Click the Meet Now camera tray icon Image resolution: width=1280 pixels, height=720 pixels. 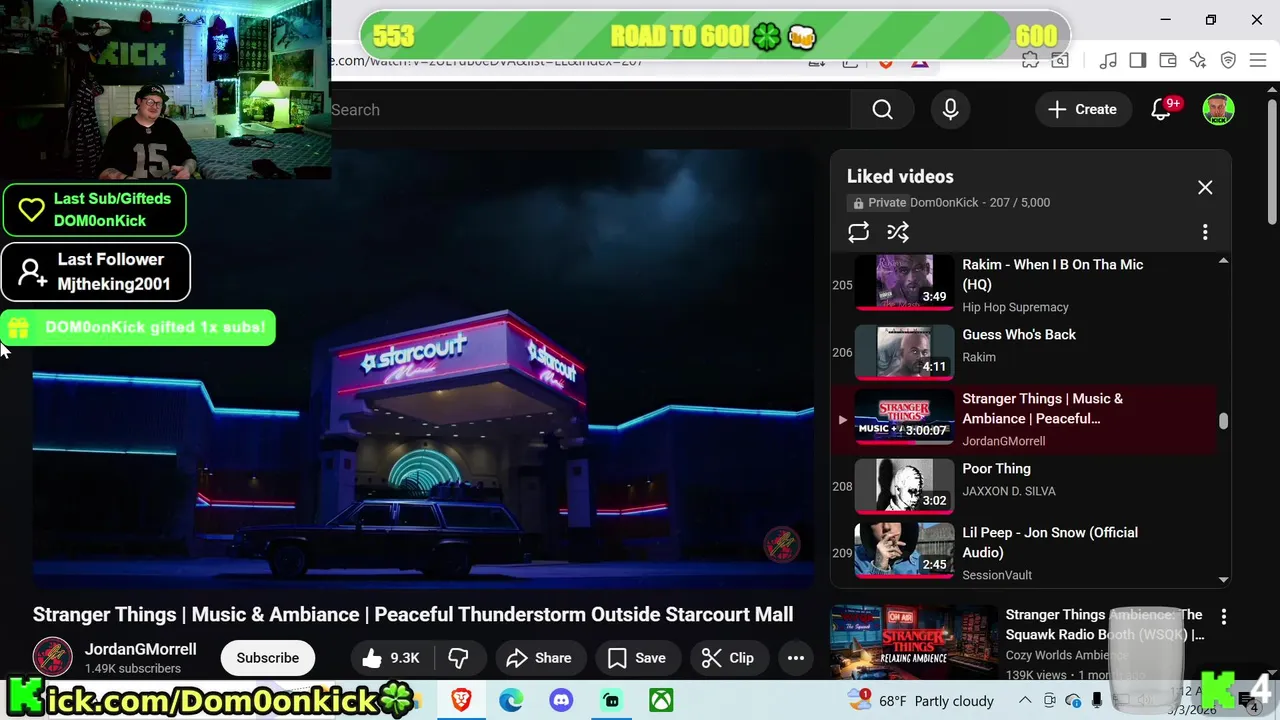1051,700
